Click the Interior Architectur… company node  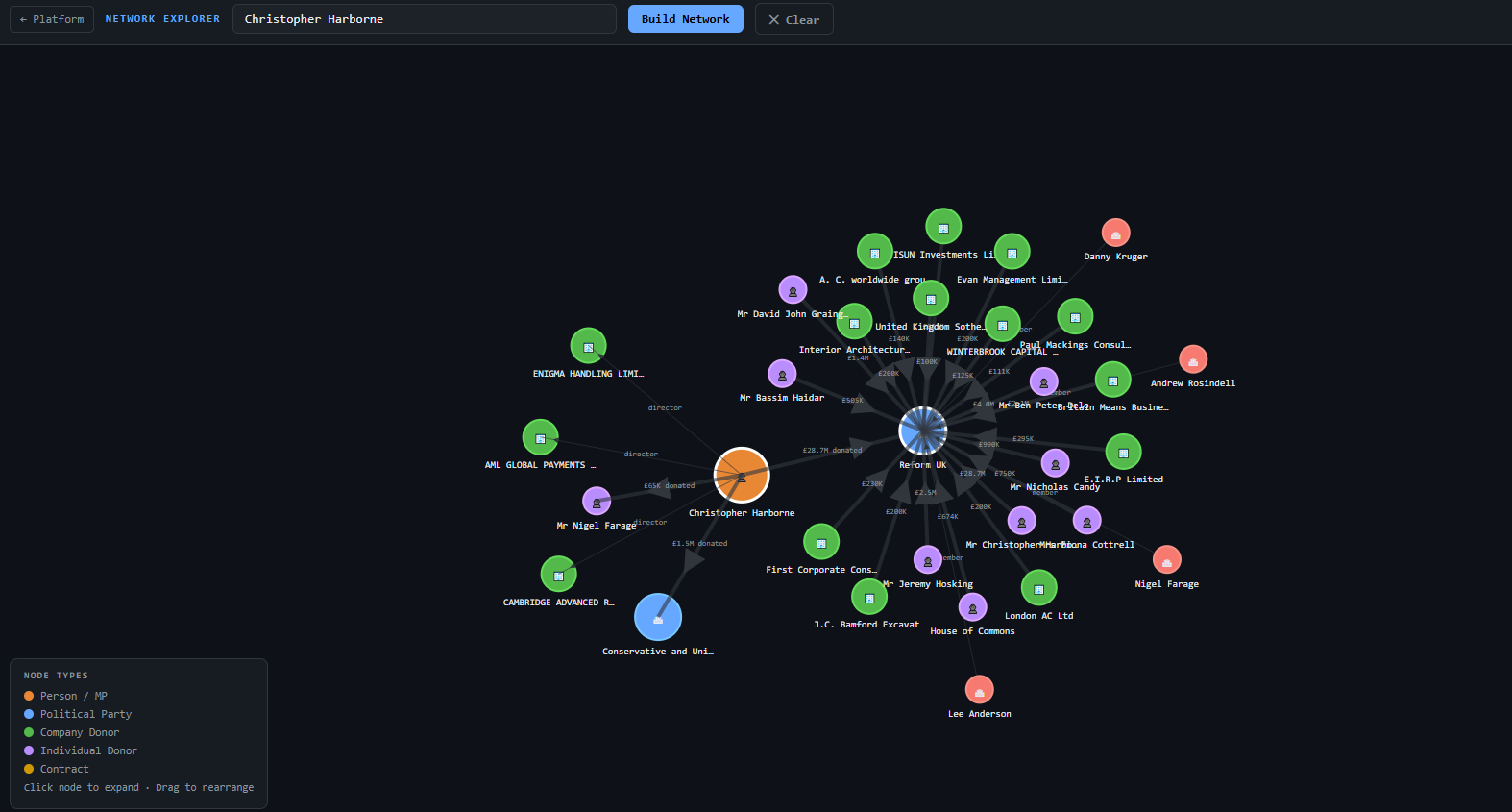pos(854,322)
